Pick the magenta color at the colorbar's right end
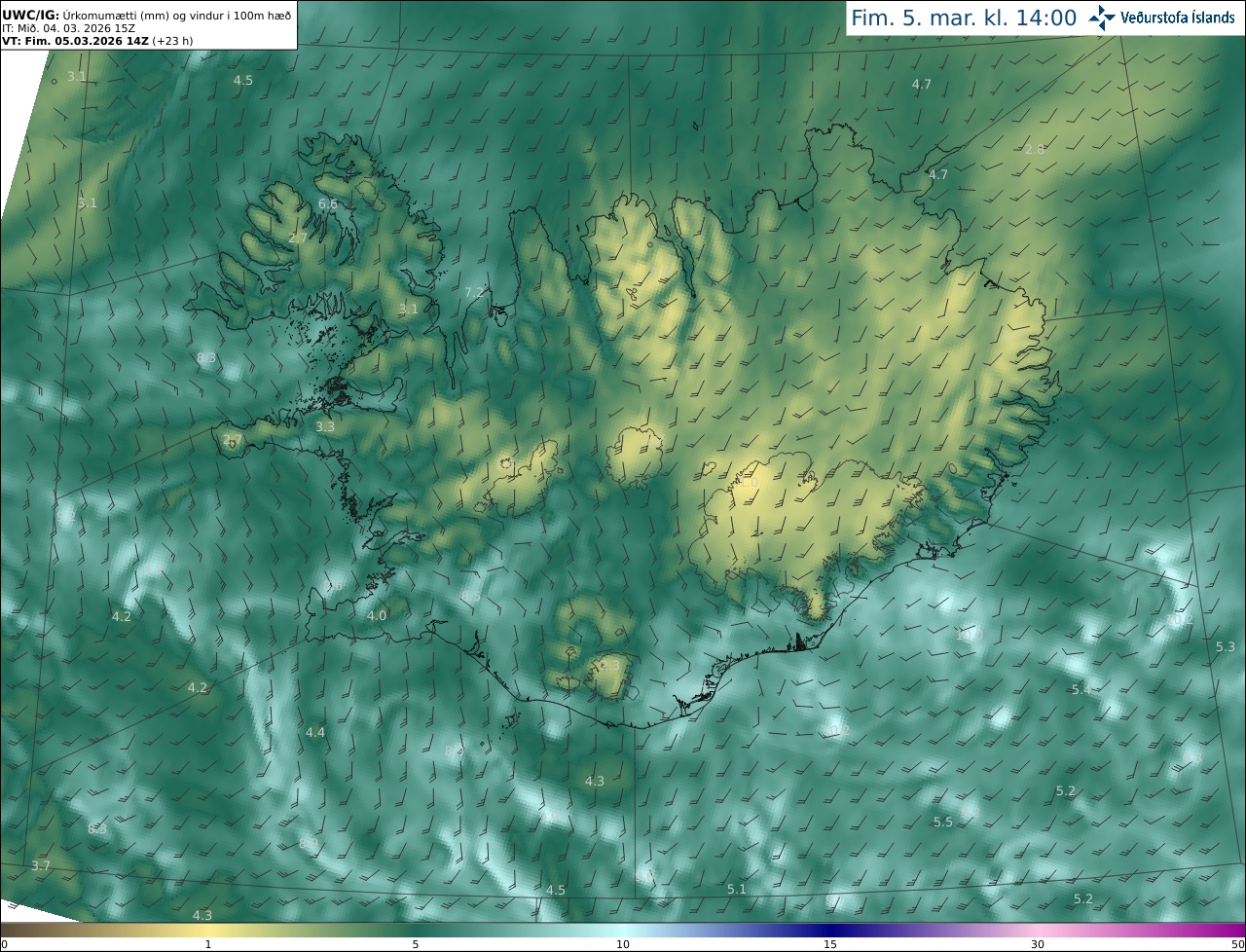Screen dimensions: 1246x952 1238,930
